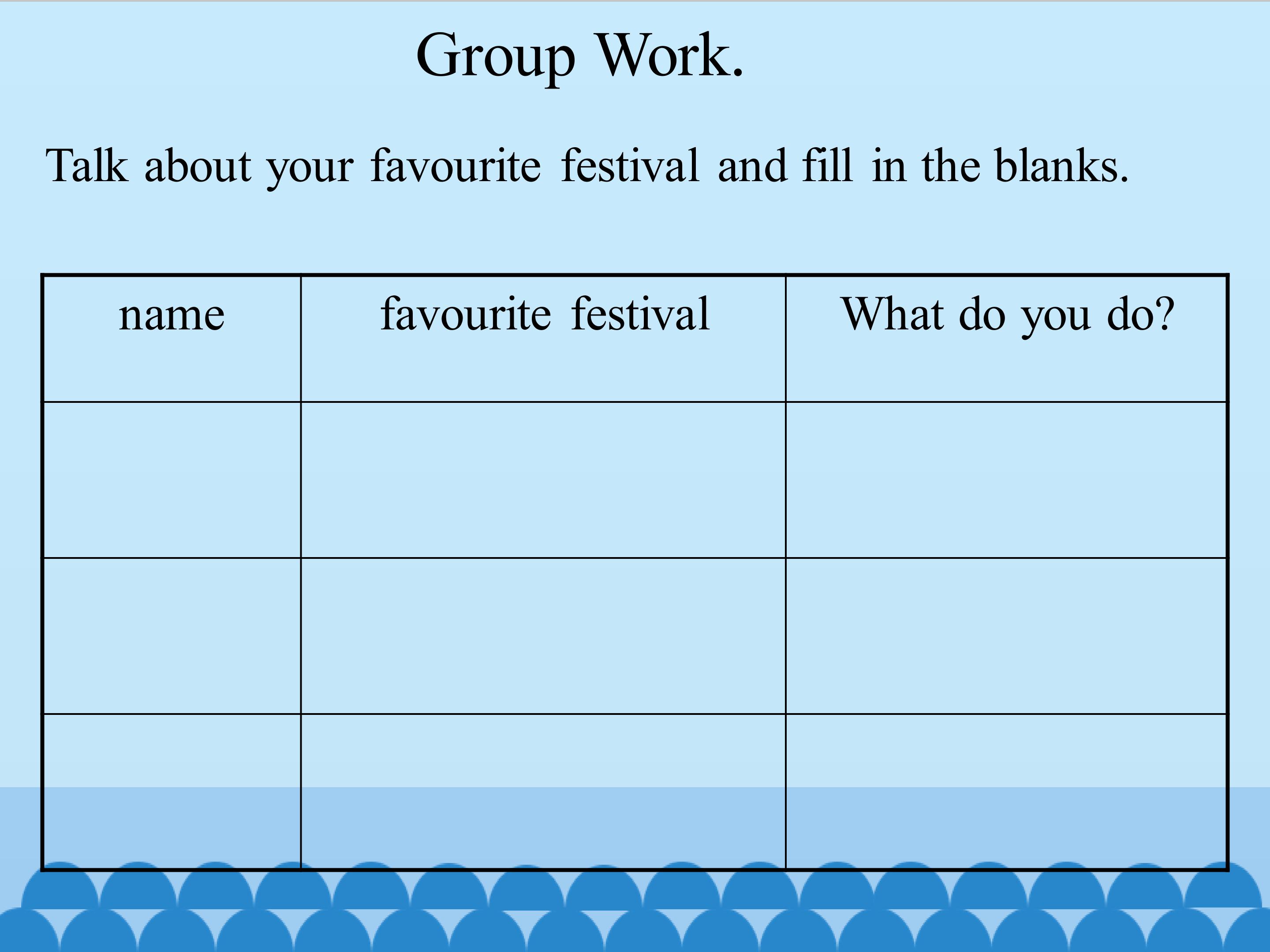Screen dimensions: 1270x952
Task: Click second blank cell under "favourite festival"
Action: coord(543,636)
